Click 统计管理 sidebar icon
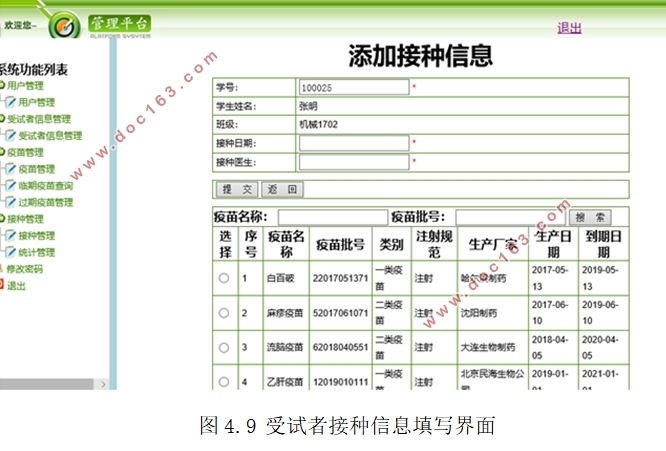This screenshot has width=666, height=451. click(x=10, y=252)
